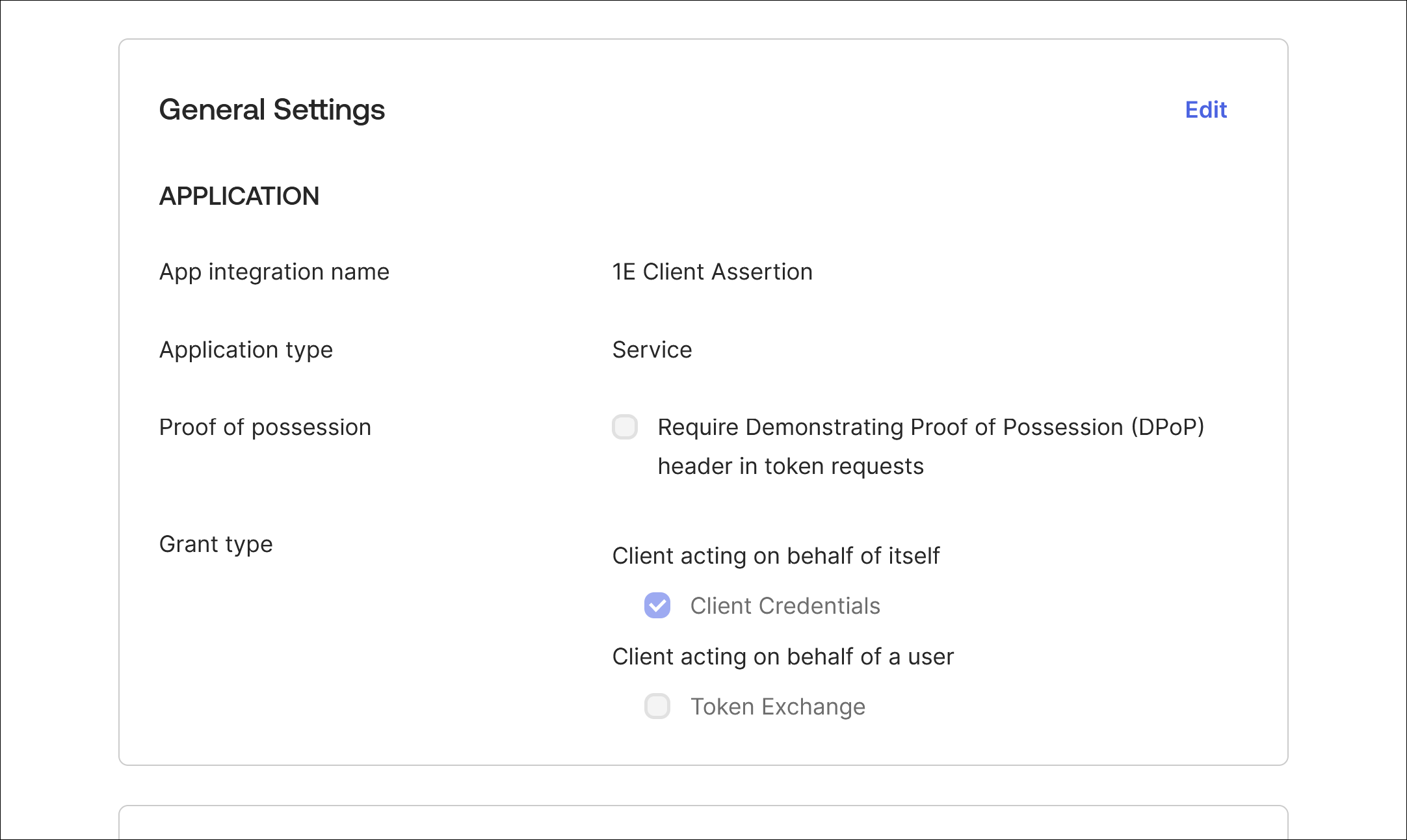Enable the Require DPoP header checkbox
The height and width of the screenshot is (840, 1407).
coord(625,427)
